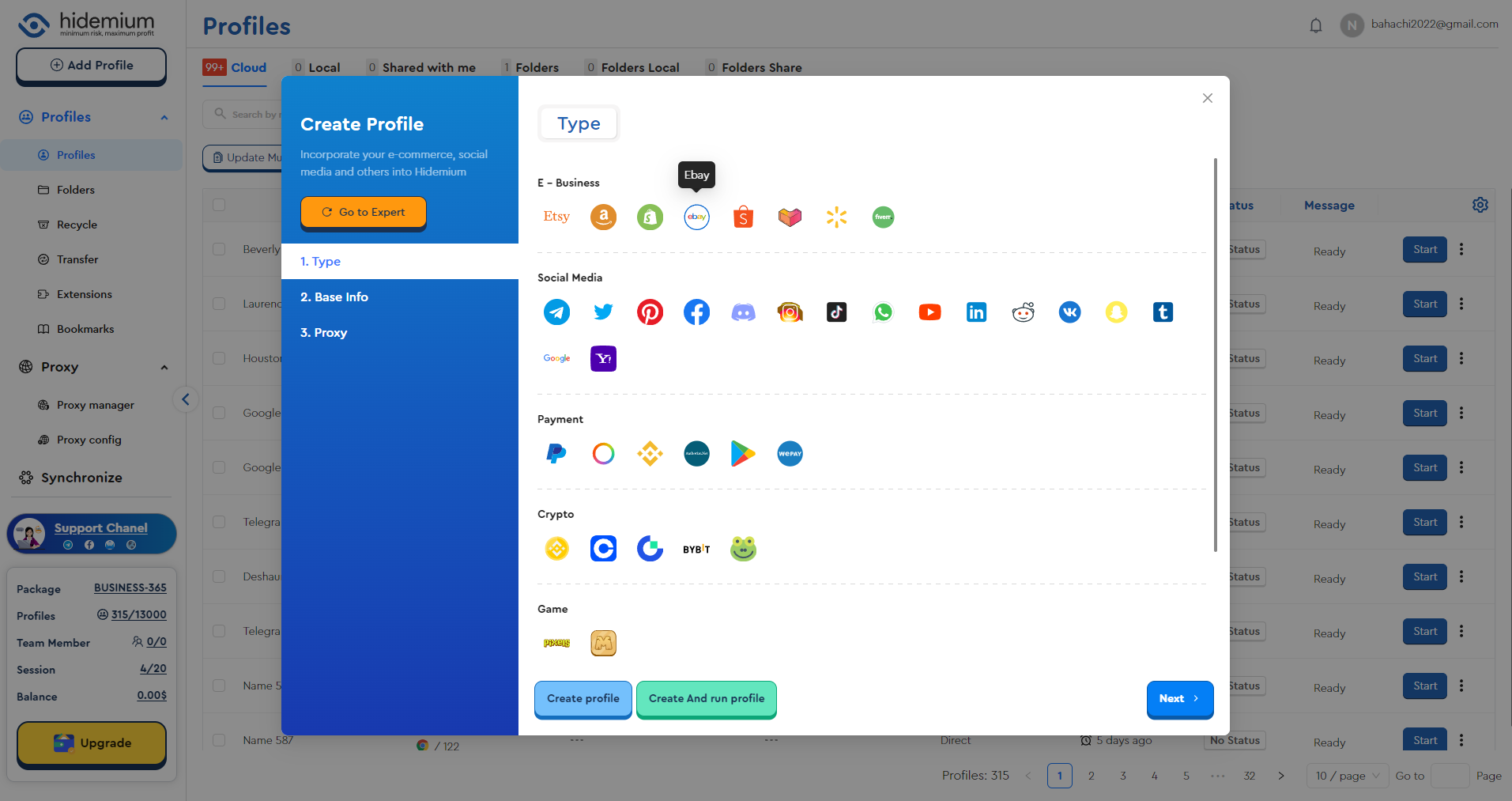This screenshot has width=1512, height=801.
Task: Tick the checkbox for Name 587 row
Action: 219,740
